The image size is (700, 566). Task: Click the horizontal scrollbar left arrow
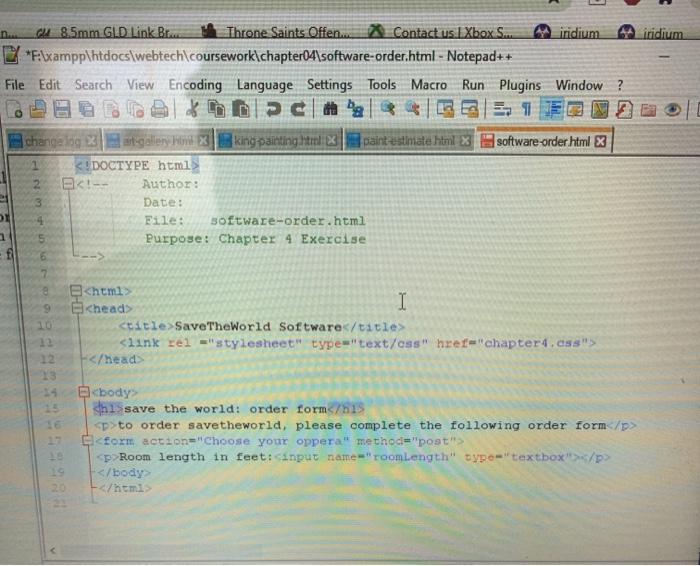click(x=53, y=550)
